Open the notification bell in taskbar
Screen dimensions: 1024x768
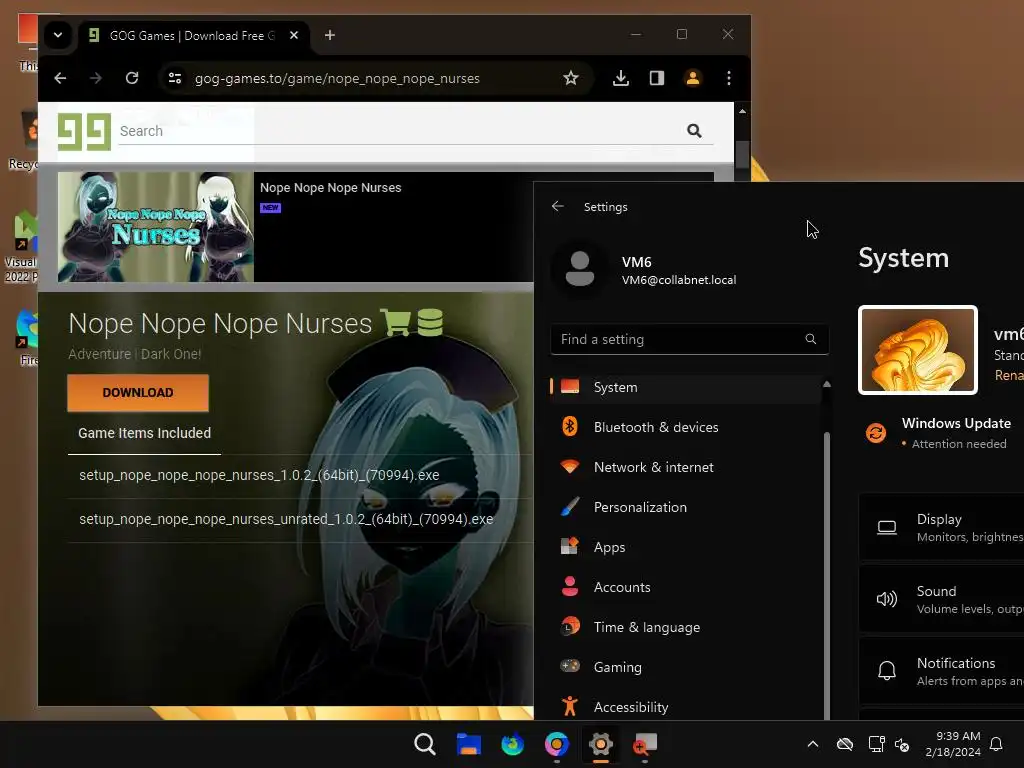pyautogui.click(x=996, y=744)
